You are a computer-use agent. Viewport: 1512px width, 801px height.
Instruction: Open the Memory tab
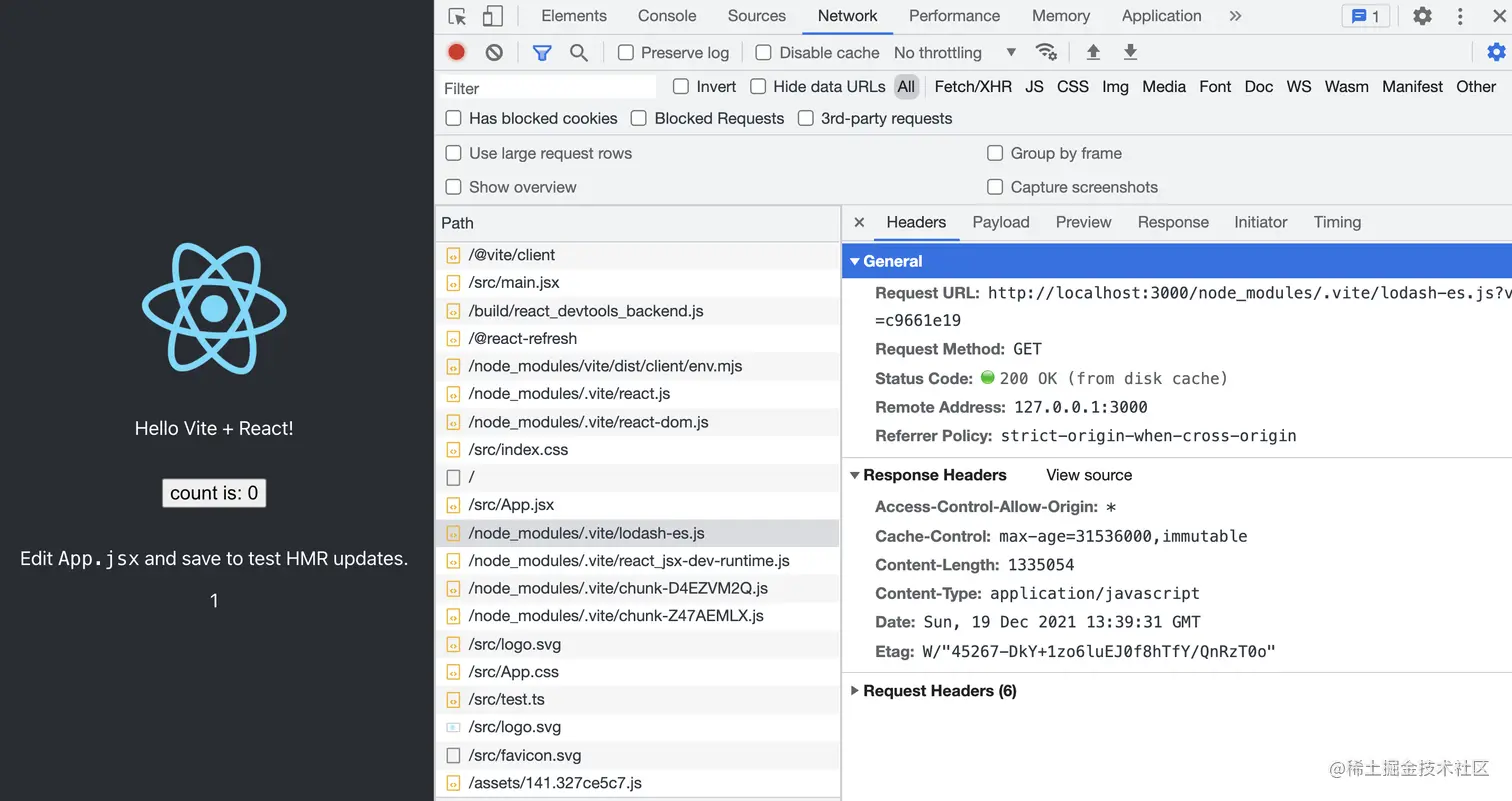[x=1061, y=16]
